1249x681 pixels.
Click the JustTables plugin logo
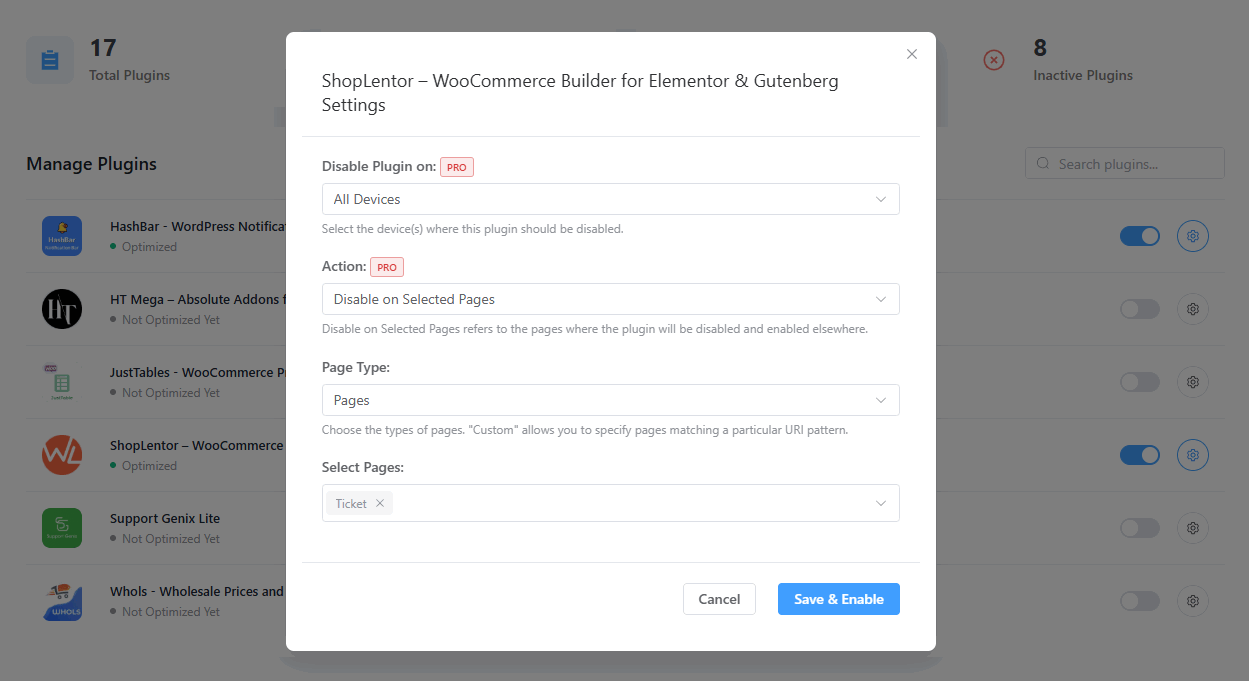pos(62,382)
